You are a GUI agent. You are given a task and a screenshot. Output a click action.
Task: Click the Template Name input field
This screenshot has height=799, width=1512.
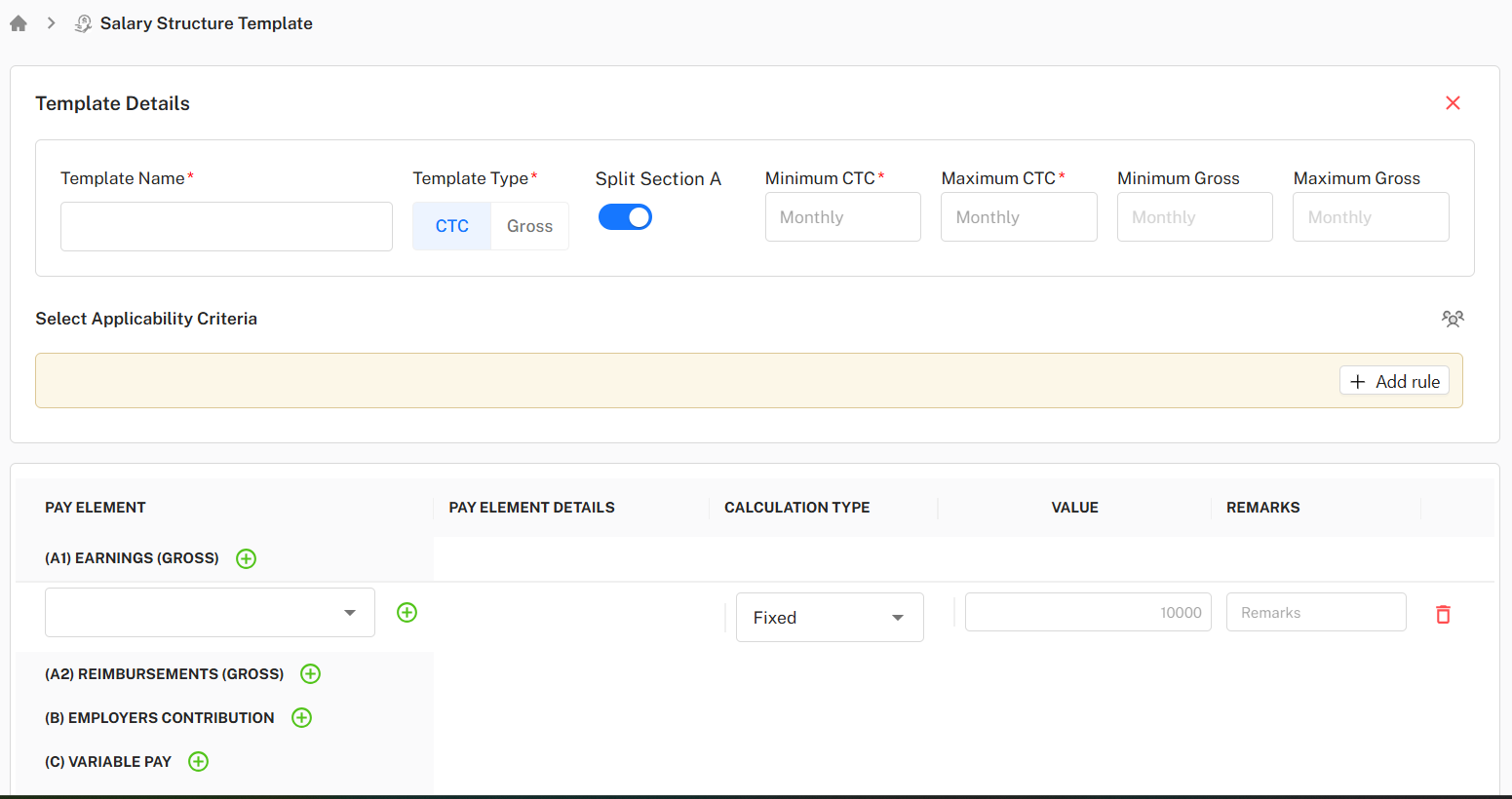click(226, 226)
